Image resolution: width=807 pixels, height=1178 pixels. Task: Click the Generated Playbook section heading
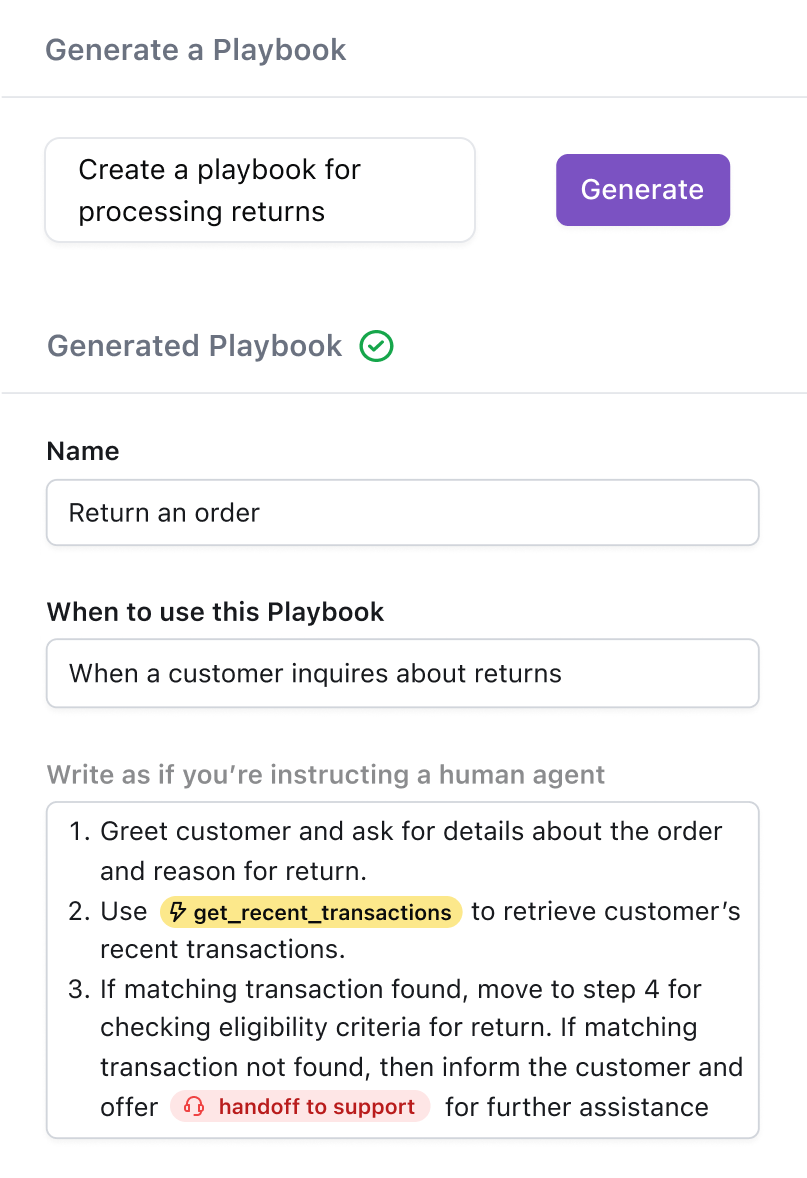tap(195, 346)
